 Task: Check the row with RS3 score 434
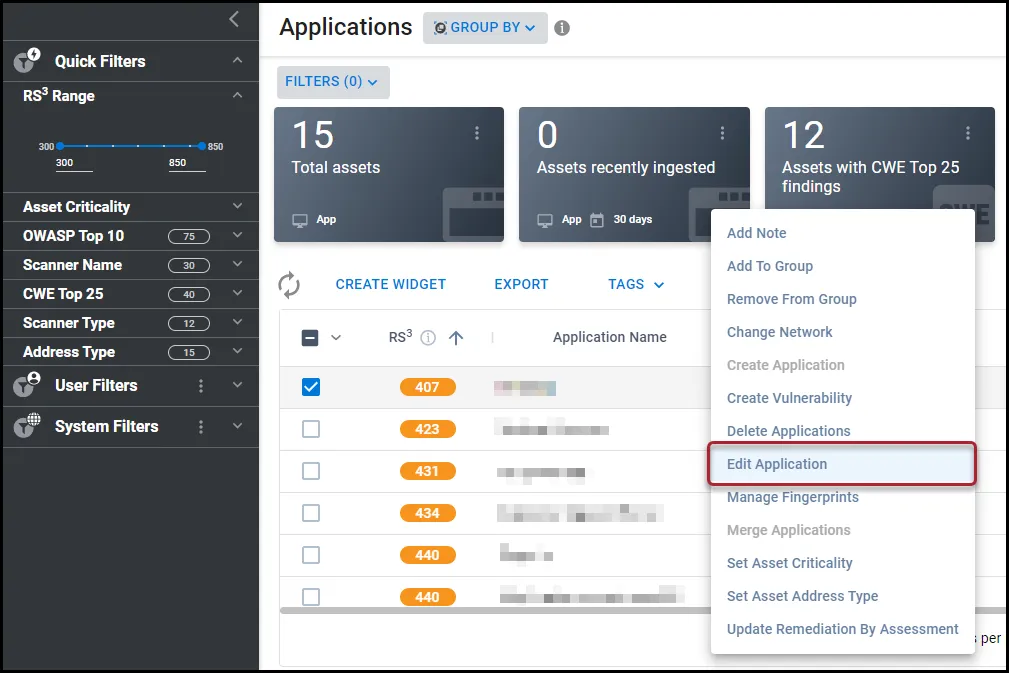click(311, 513)
